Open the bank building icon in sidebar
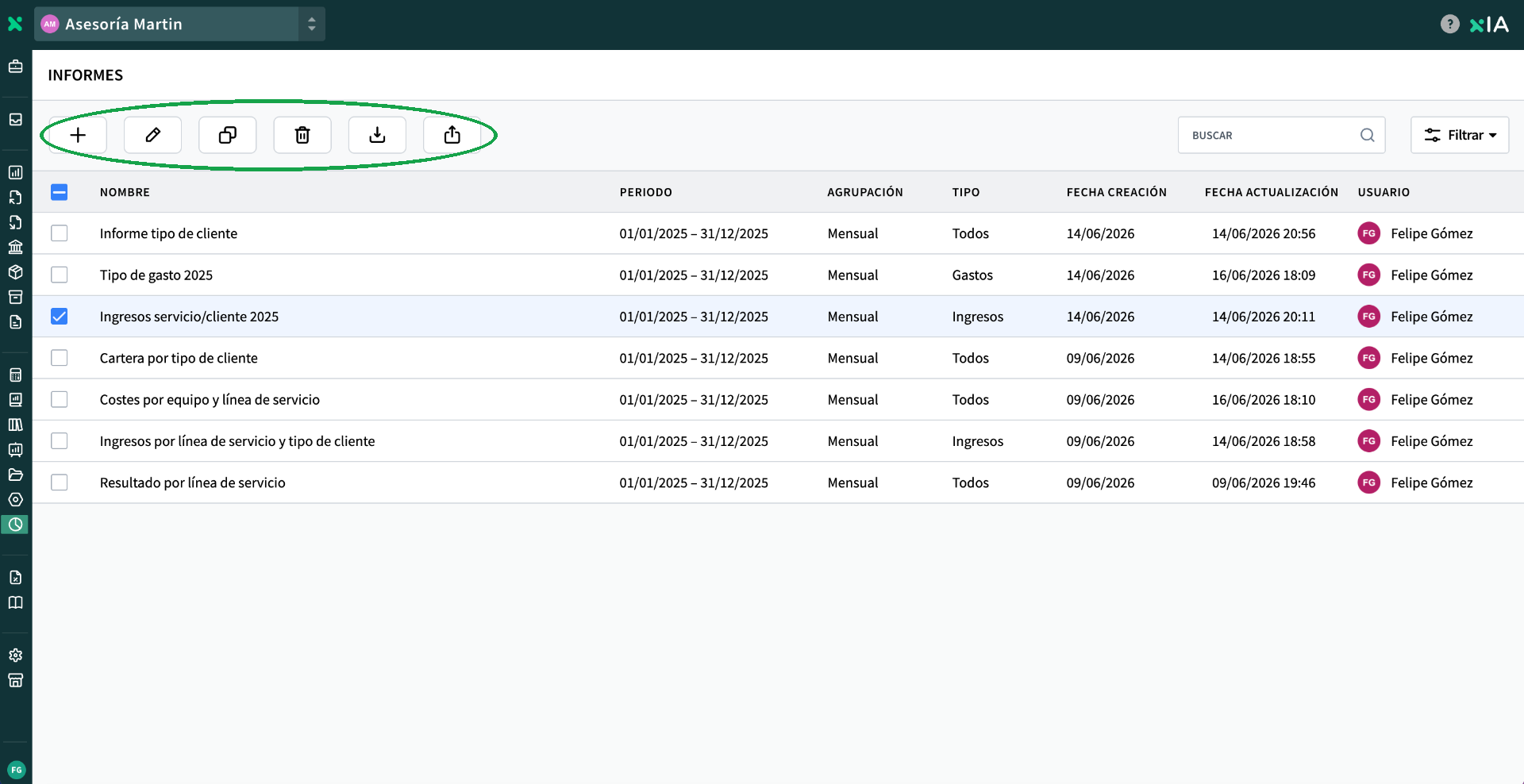The image size is (1524, 784). click(x=15, y=247)
